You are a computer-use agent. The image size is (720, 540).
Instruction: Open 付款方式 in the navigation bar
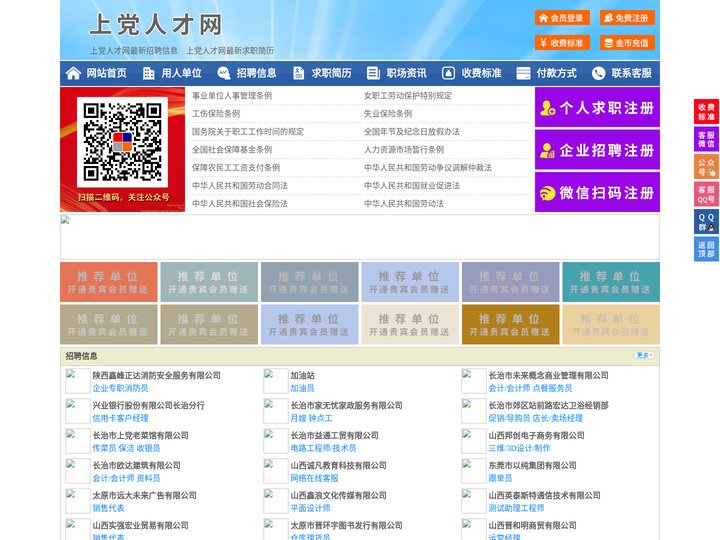[x=557, y=73]
